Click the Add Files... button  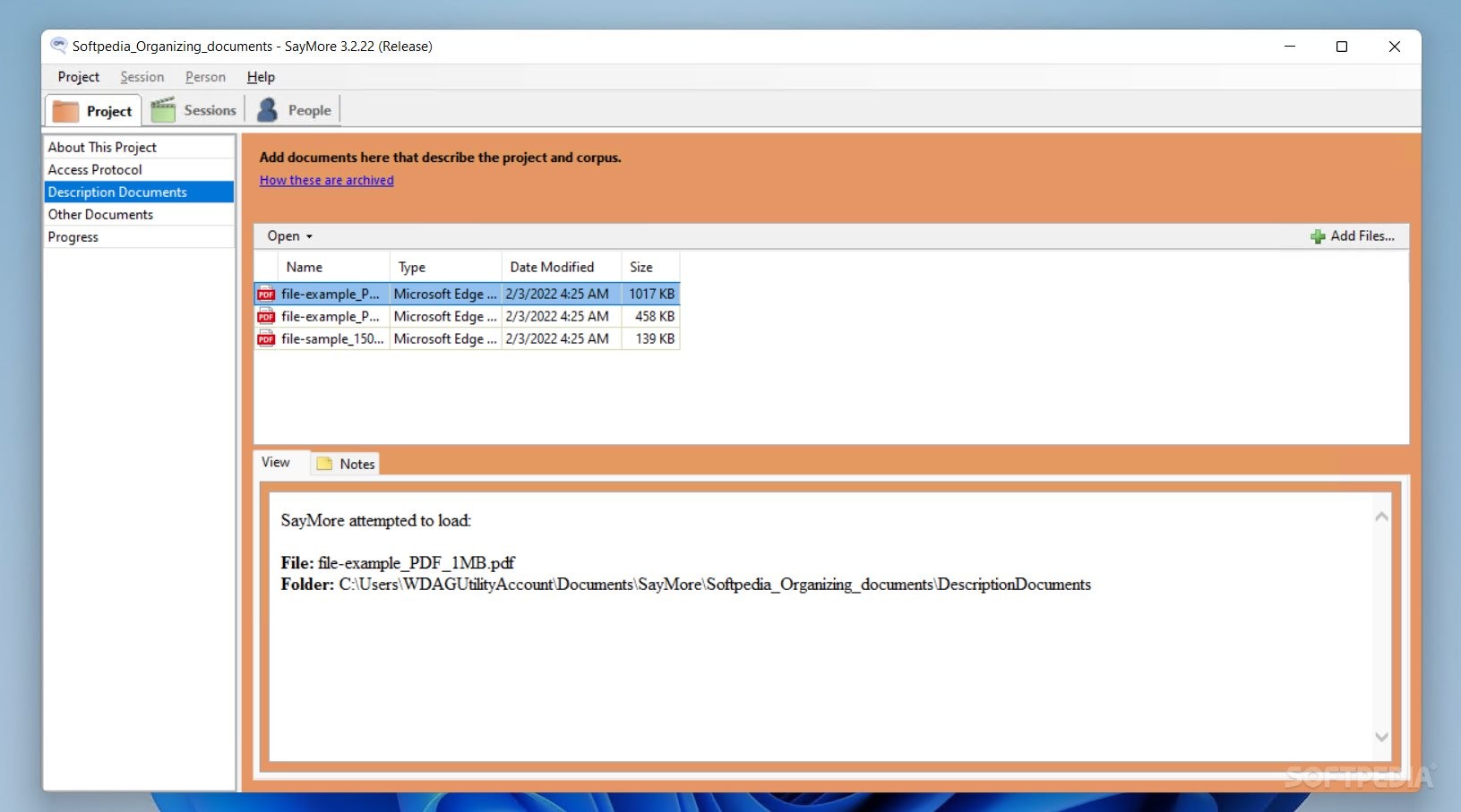(1353, 236)
